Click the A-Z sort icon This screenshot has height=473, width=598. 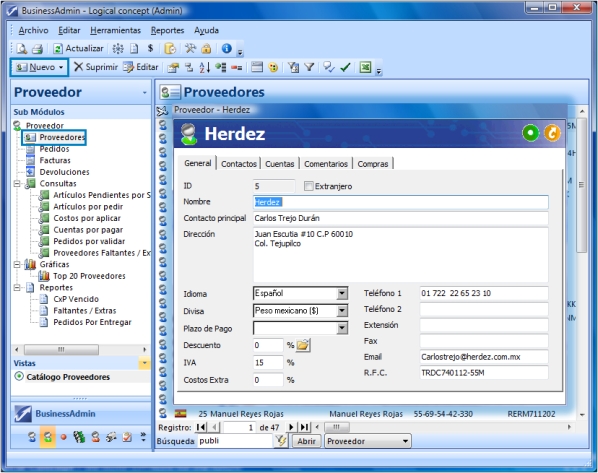point(205,68)
